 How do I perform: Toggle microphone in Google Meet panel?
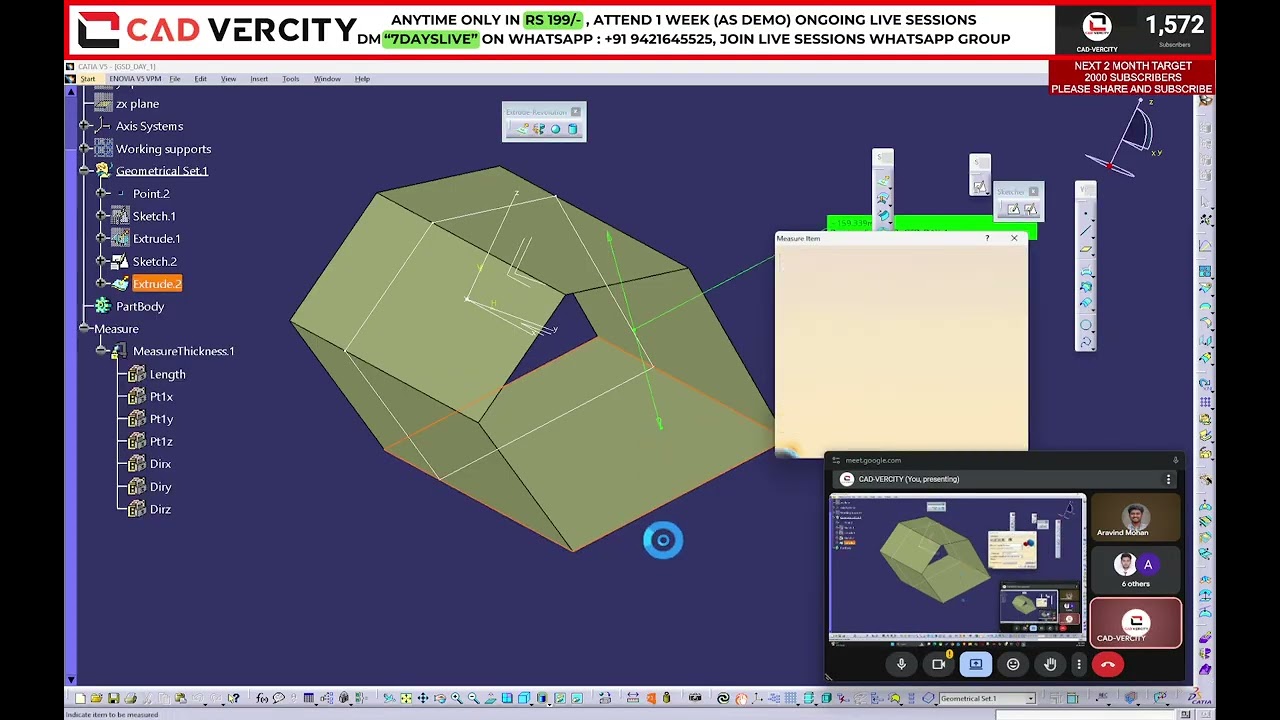coord(901,664)
